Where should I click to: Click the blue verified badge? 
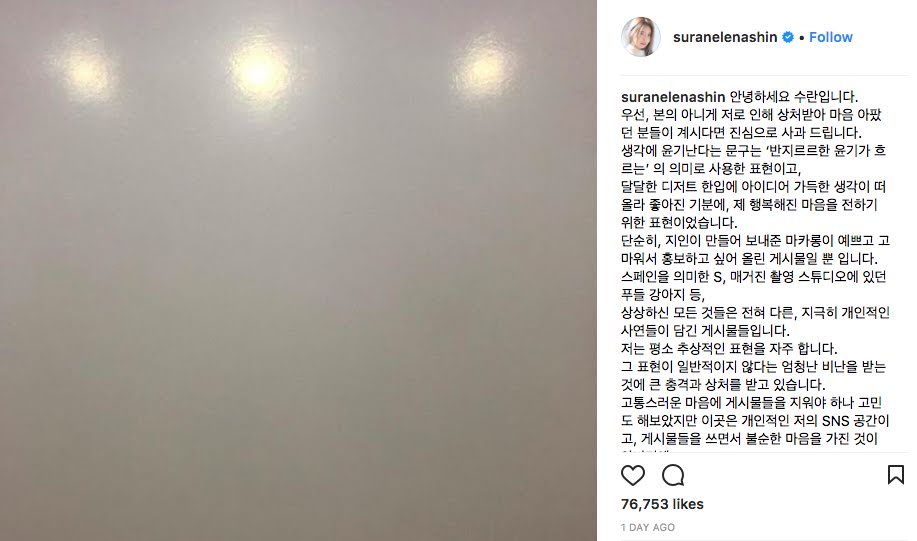[x=788, y=37]
